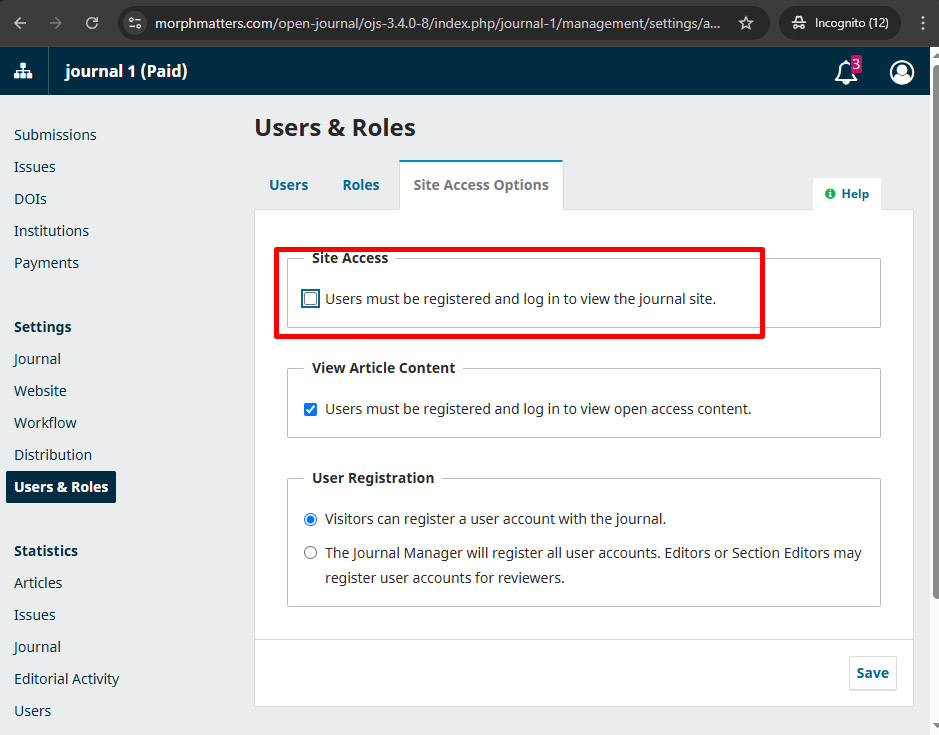Viewport: 939px width, 735px height.
Task: Reload the page with refresh icon
Action: 92,23
